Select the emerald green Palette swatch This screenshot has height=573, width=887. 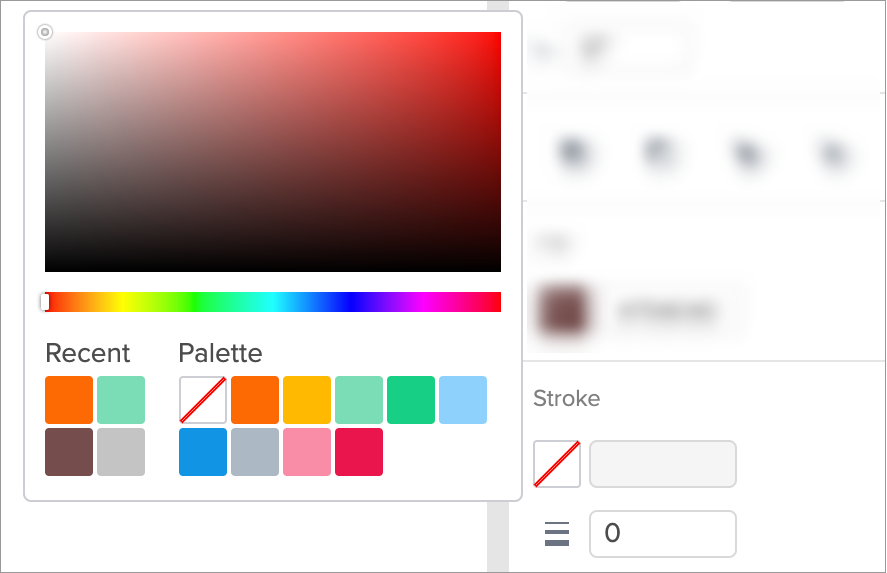tap(411, 400)
